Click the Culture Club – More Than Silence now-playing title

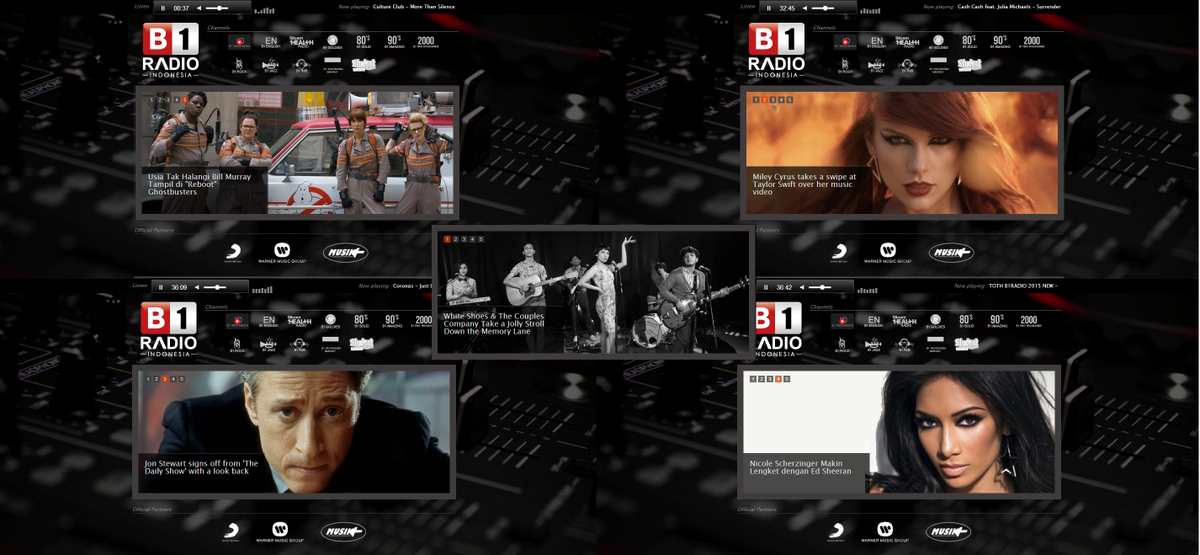tap(413, 7)
